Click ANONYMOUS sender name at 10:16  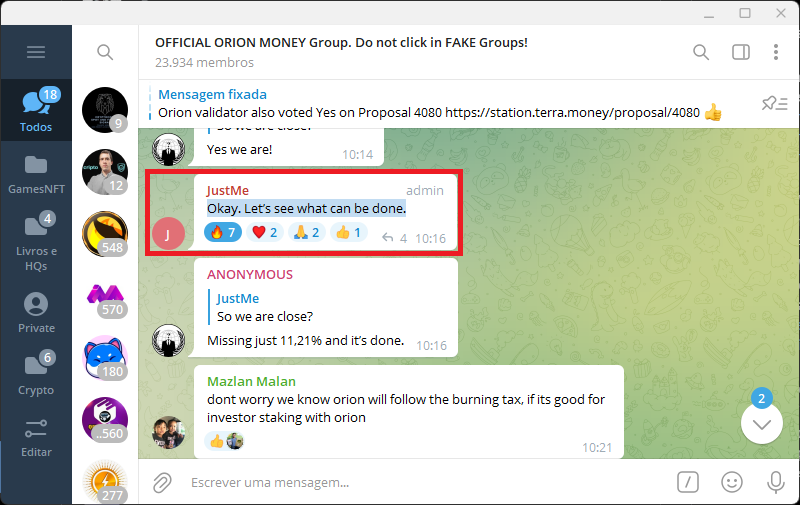point(249,274)
